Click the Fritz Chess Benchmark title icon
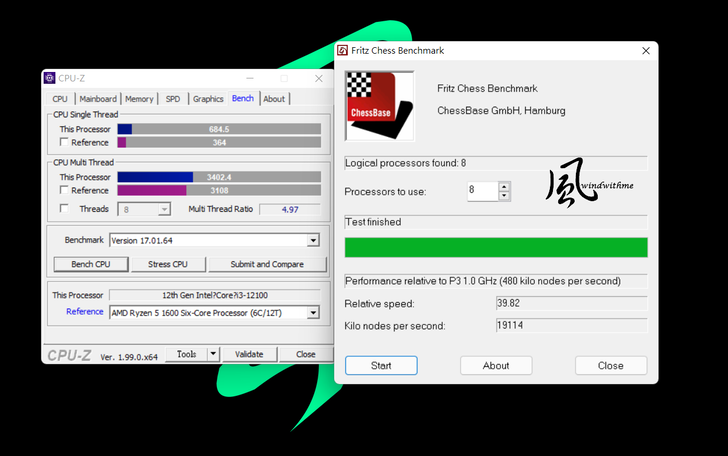The image size is (728, 456). [x=343, y=50]
